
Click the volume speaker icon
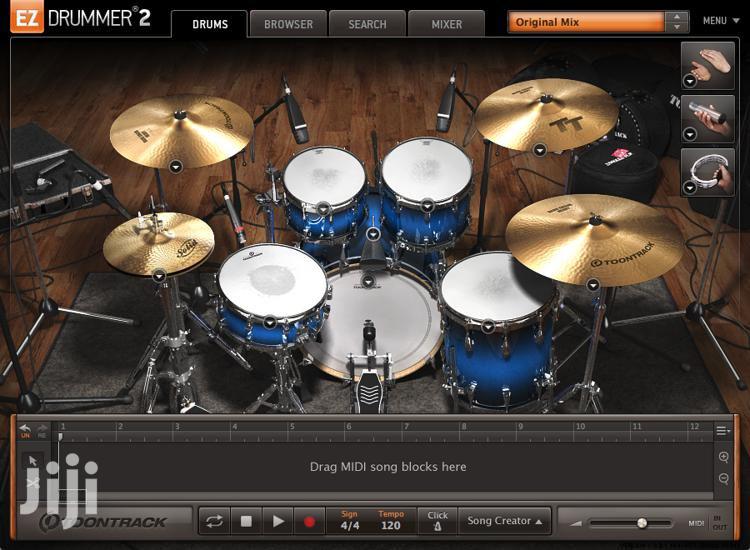coord(576,524)
